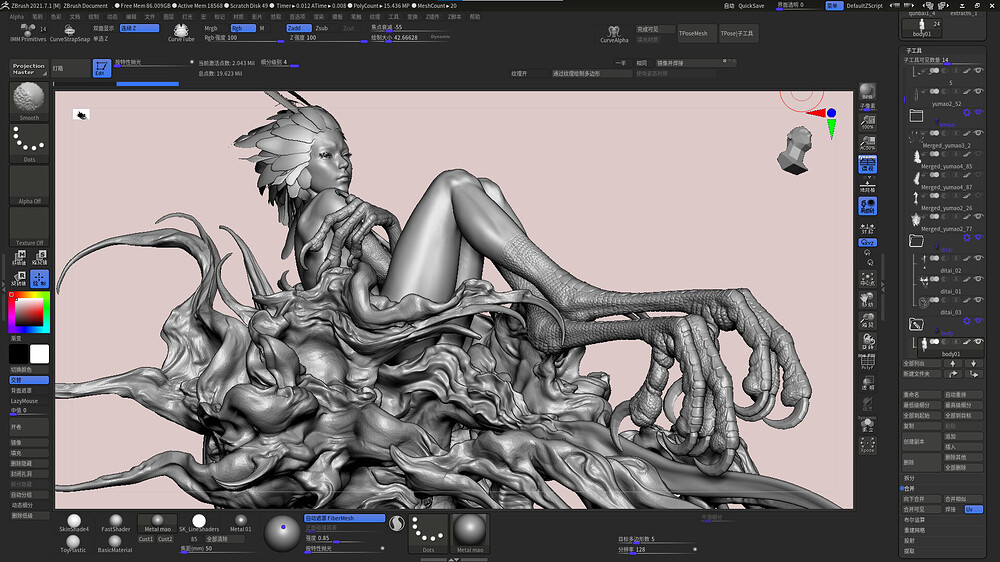Viewport: 1000px width, 562px height.
Task: Pick a hue in the color picker square
Action: coord(29,313)
